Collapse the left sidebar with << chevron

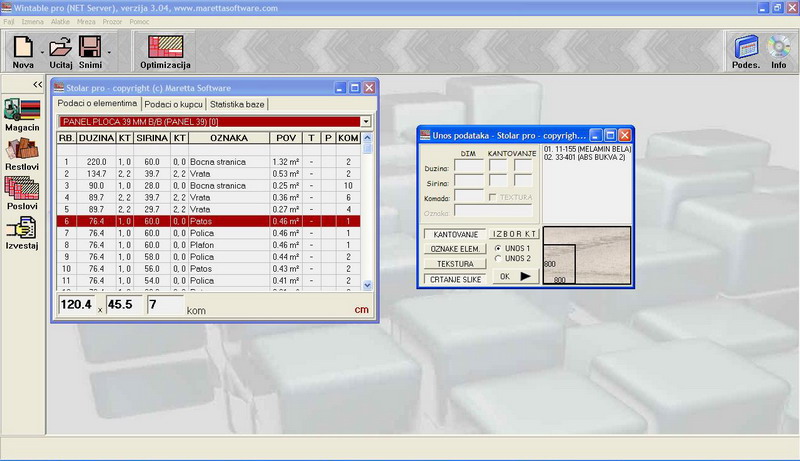point(37,85)
